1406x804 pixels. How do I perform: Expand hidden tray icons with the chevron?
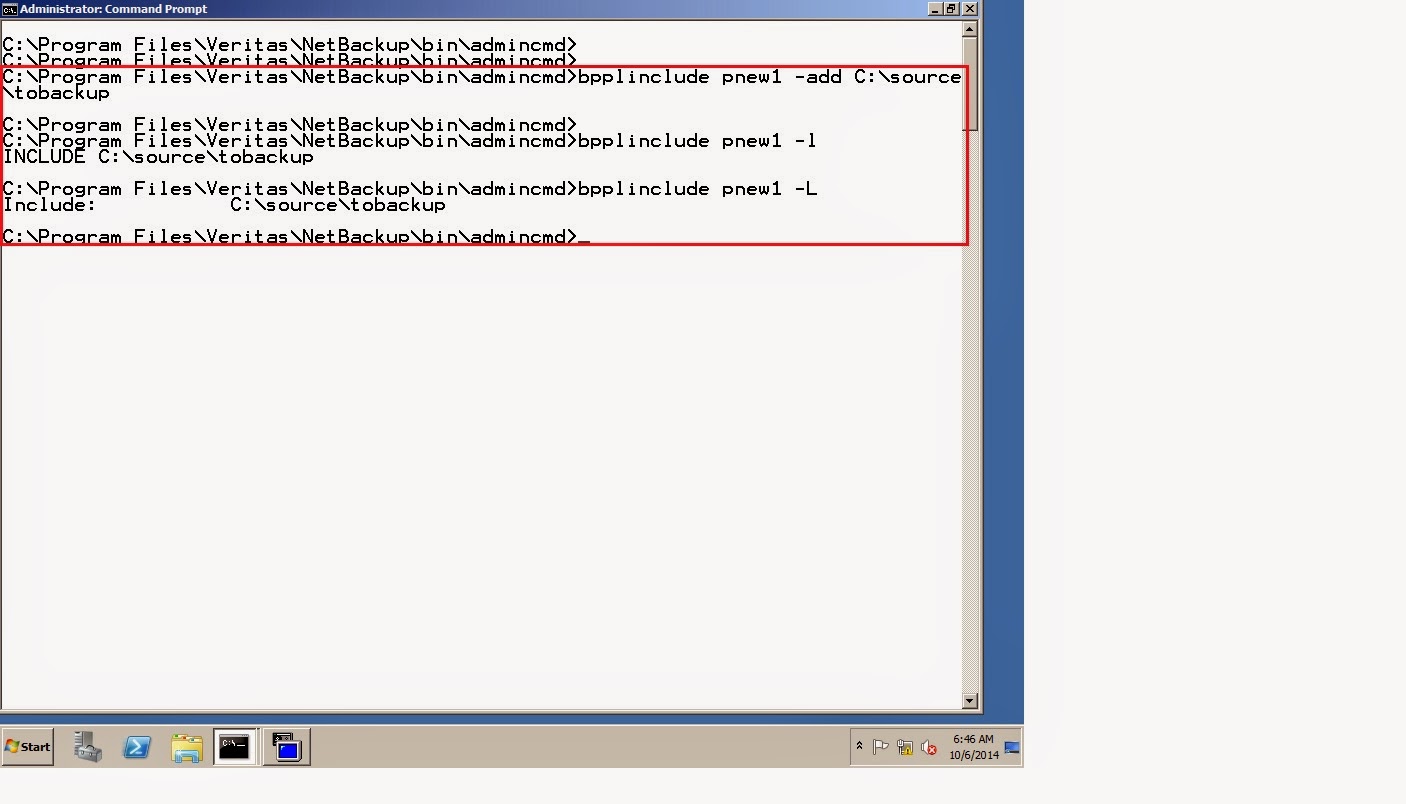[860, 745]
